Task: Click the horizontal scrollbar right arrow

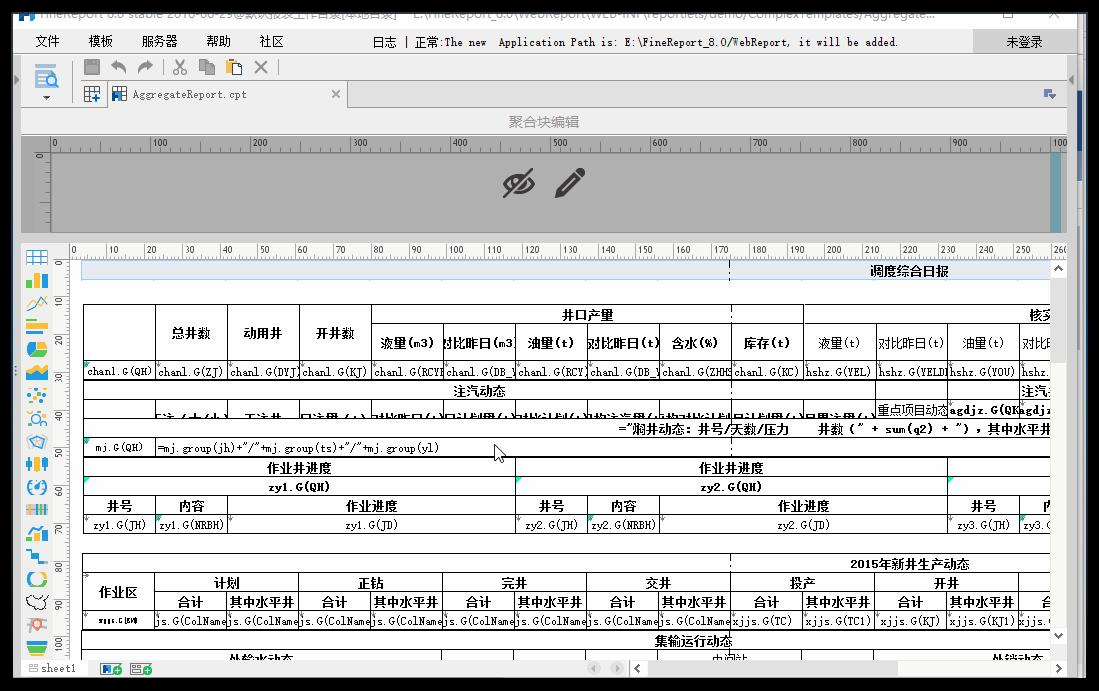Action: click(x=1058, y=669)
